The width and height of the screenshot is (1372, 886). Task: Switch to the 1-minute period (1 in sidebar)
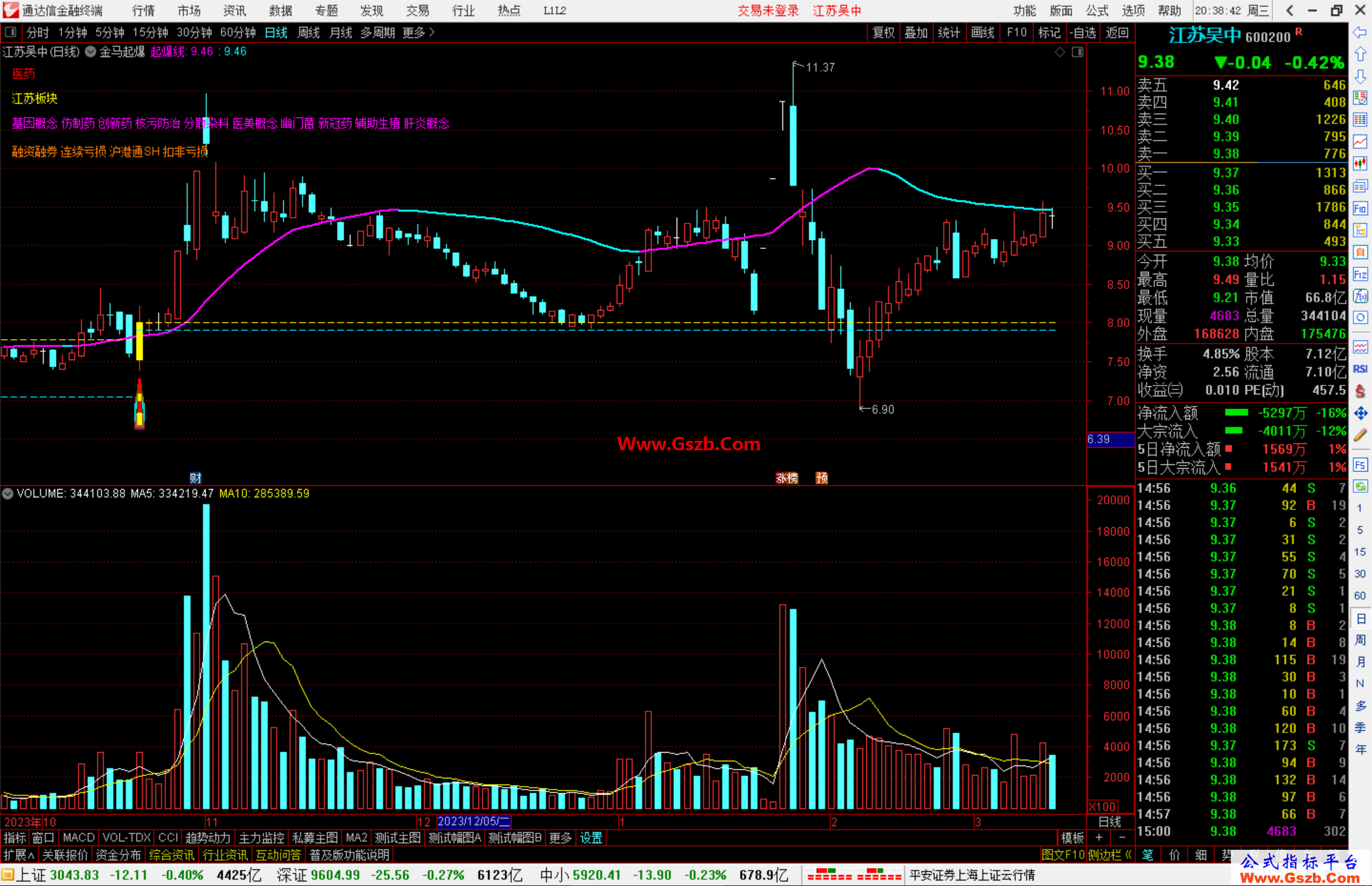(x=1359, y=508)
